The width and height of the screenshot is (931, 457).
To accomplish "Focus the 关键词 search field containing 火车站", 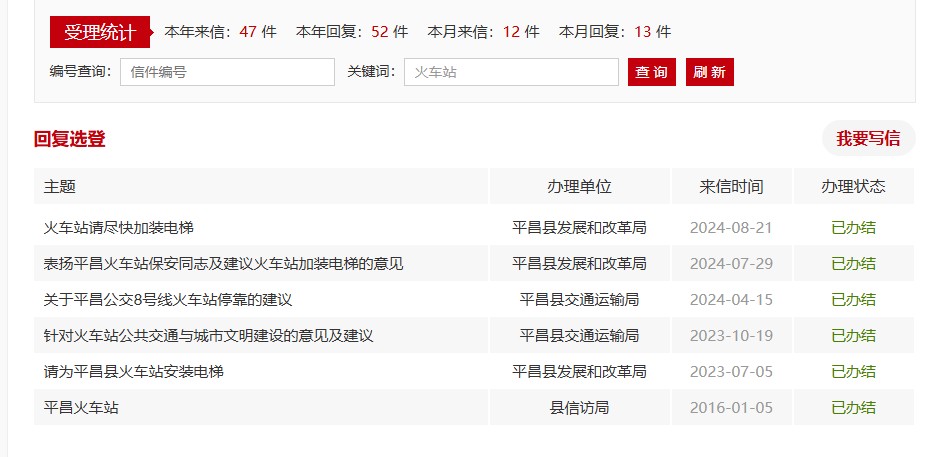I will (x=511, y=72).
